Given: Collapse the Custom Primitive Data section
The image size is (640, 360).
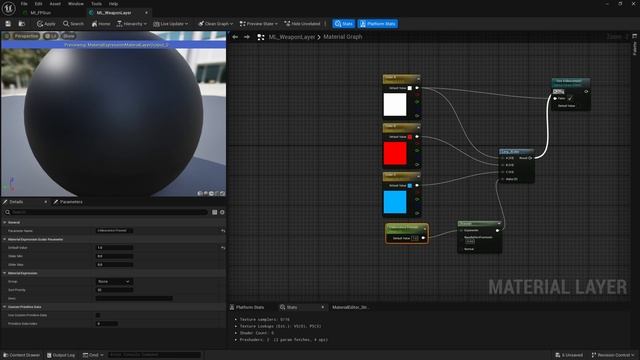Looking at the screenshot, I should (5, 307).
